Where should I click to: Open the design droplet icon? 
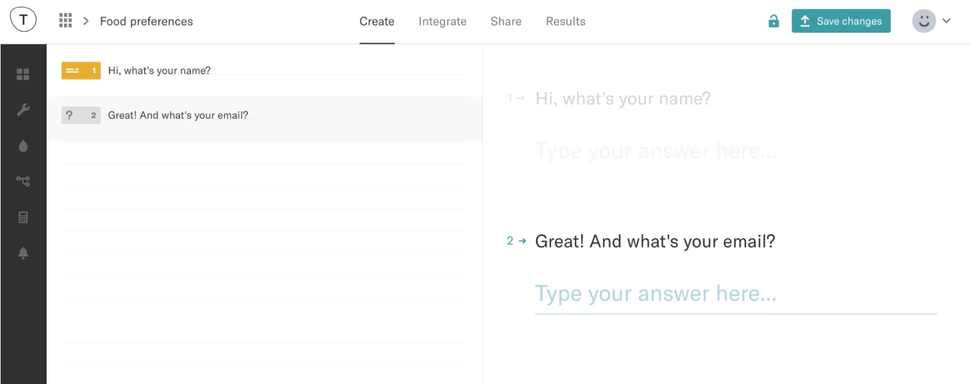[x=23, y=146]
